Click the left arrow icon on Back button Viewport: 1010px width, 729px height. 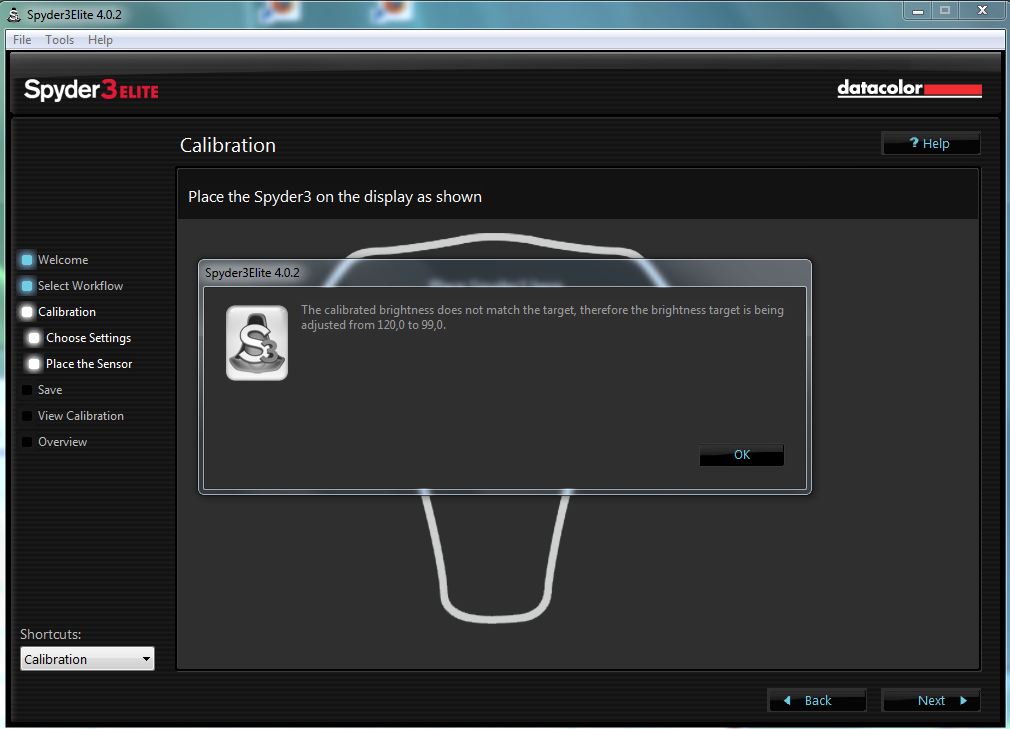[x=787, y=700]
